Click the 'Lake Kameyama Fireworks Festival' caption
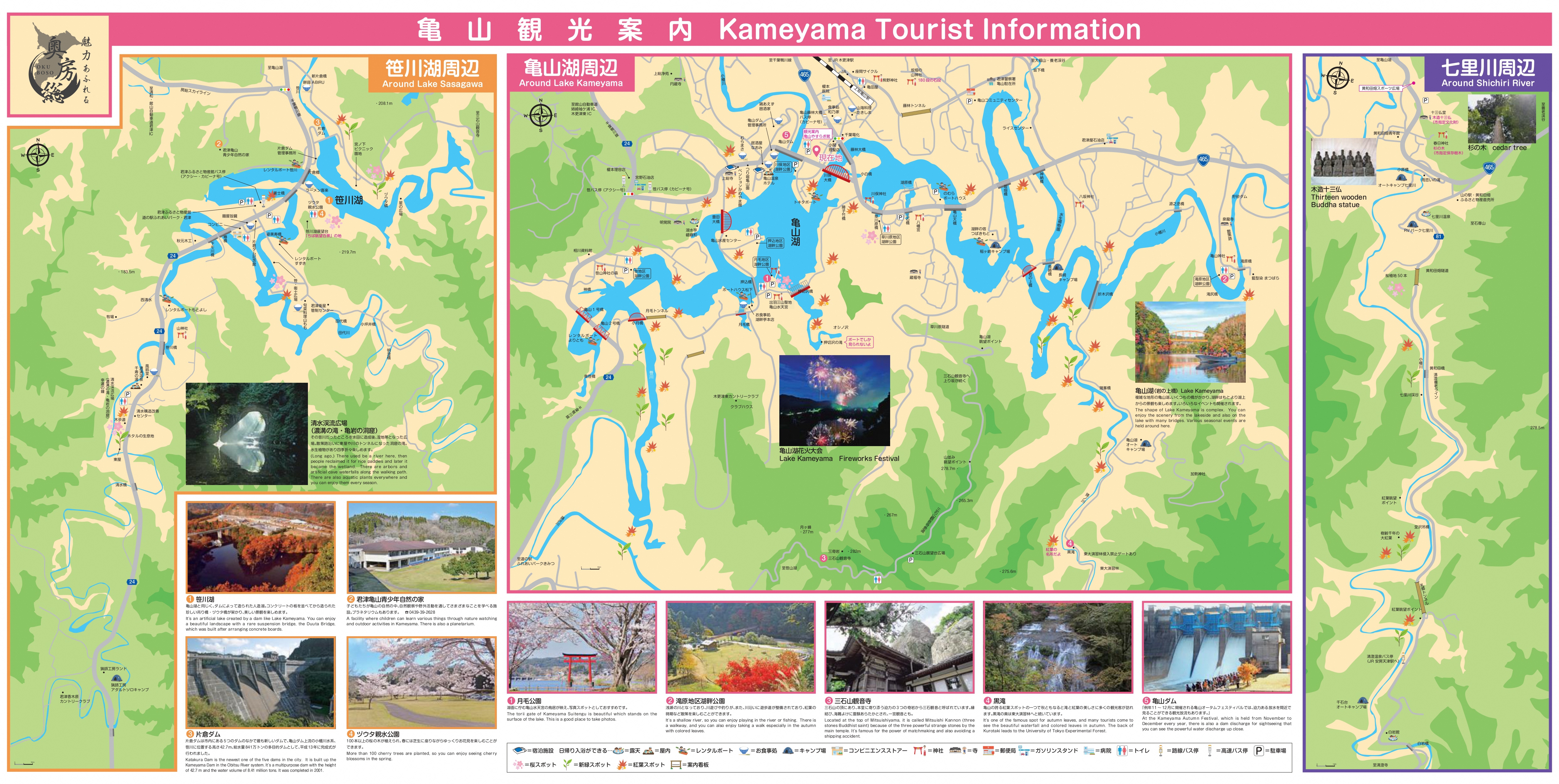The width and height of the screenshot is (1559, 784). click(x=839, y=459)
